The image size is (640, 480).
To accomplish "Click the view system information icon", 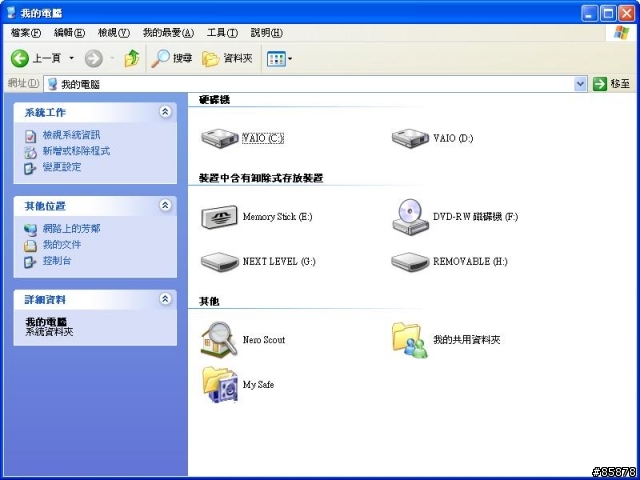I will coord(30,136).
